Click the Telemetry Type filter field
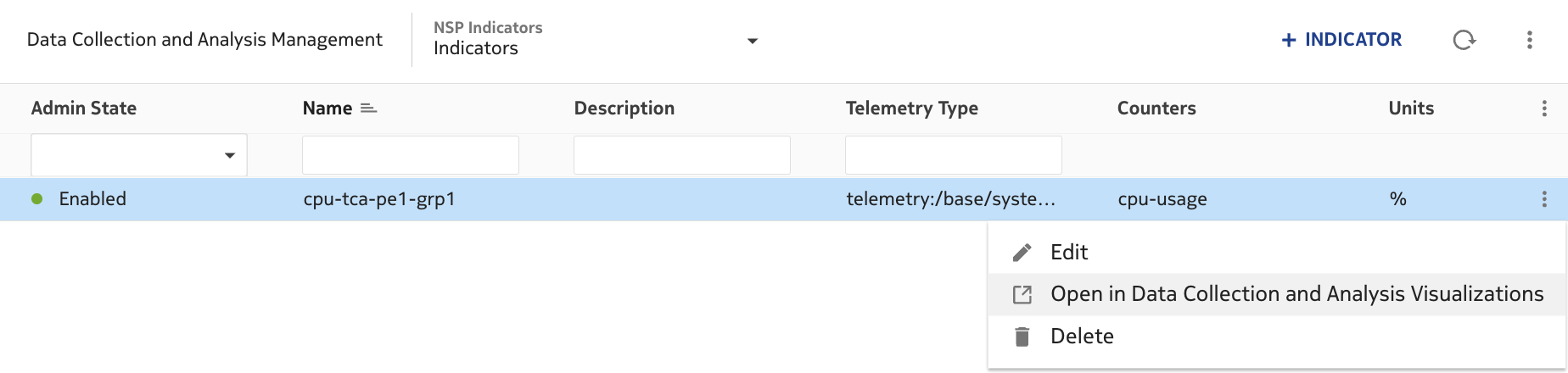The height and width of the screenshot is (373, 1568). click(x=954, y=155)
